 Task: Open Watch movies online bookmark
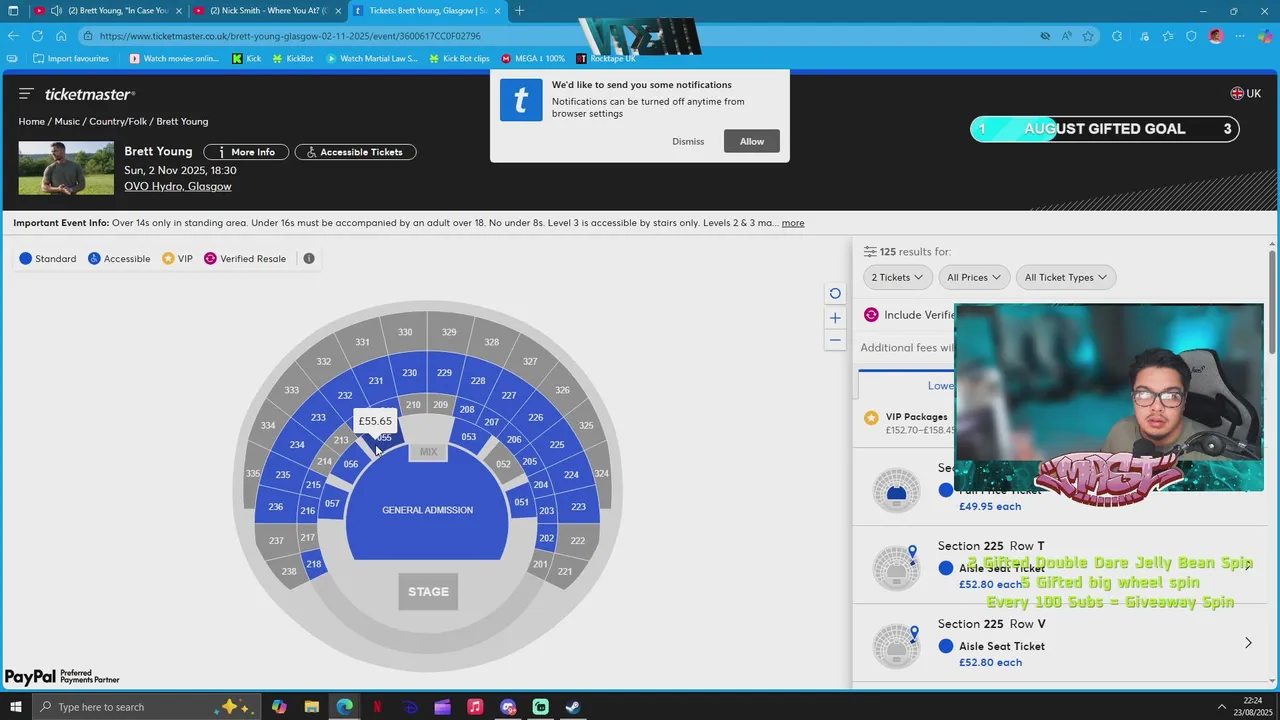point(173,58)
